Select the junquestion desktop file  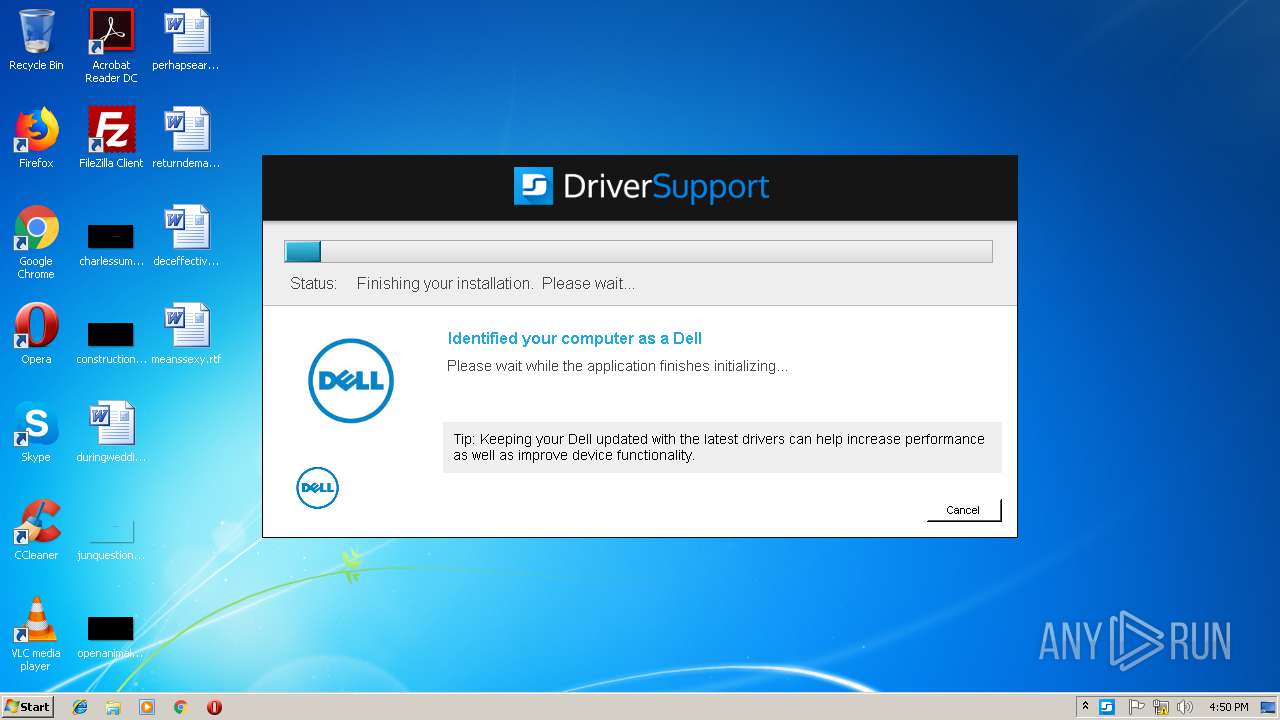point(111,539)
